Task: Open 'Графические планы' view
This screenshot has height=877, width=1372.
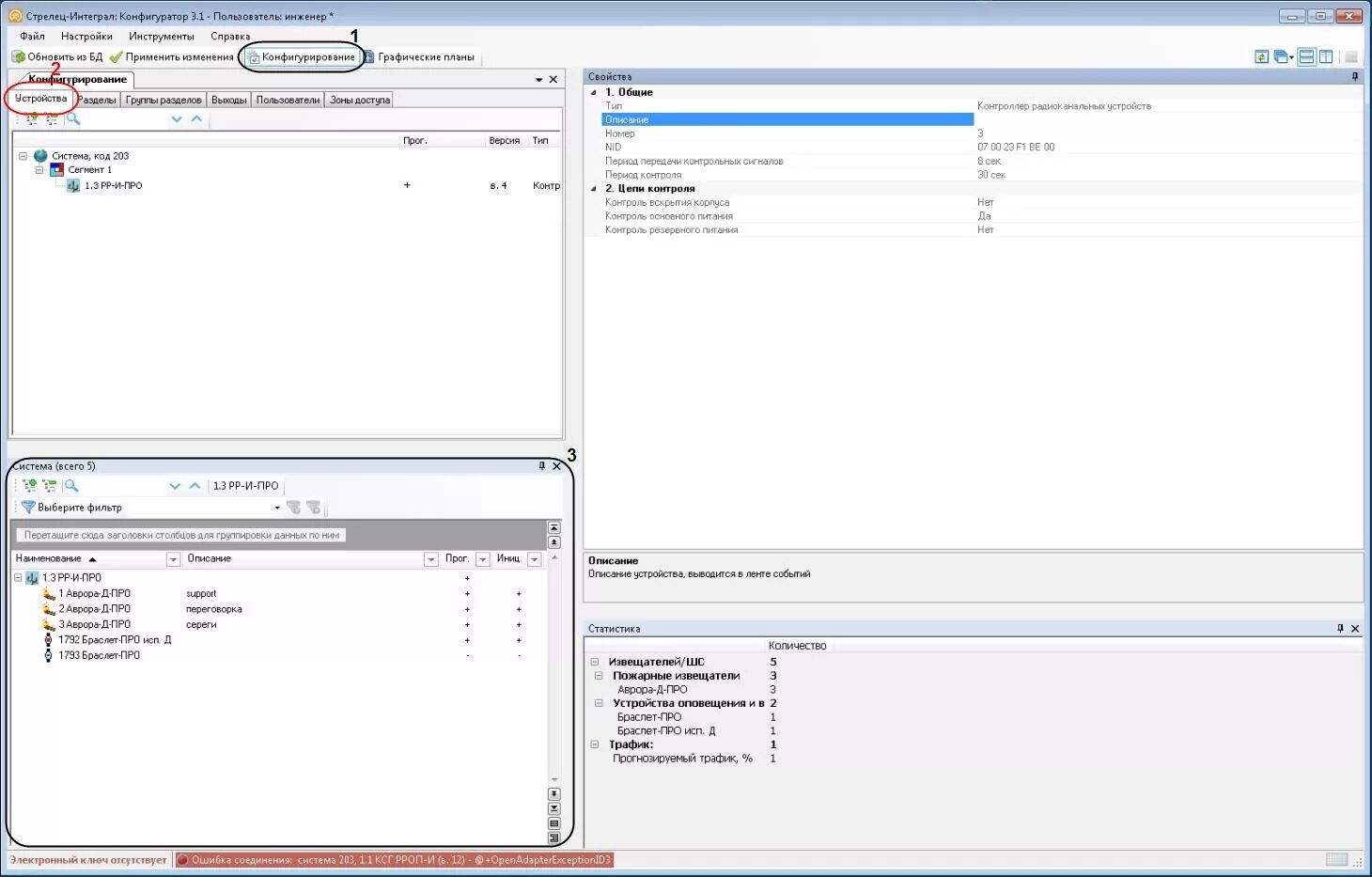Action: pyautogui.click(x=419, y=57)
